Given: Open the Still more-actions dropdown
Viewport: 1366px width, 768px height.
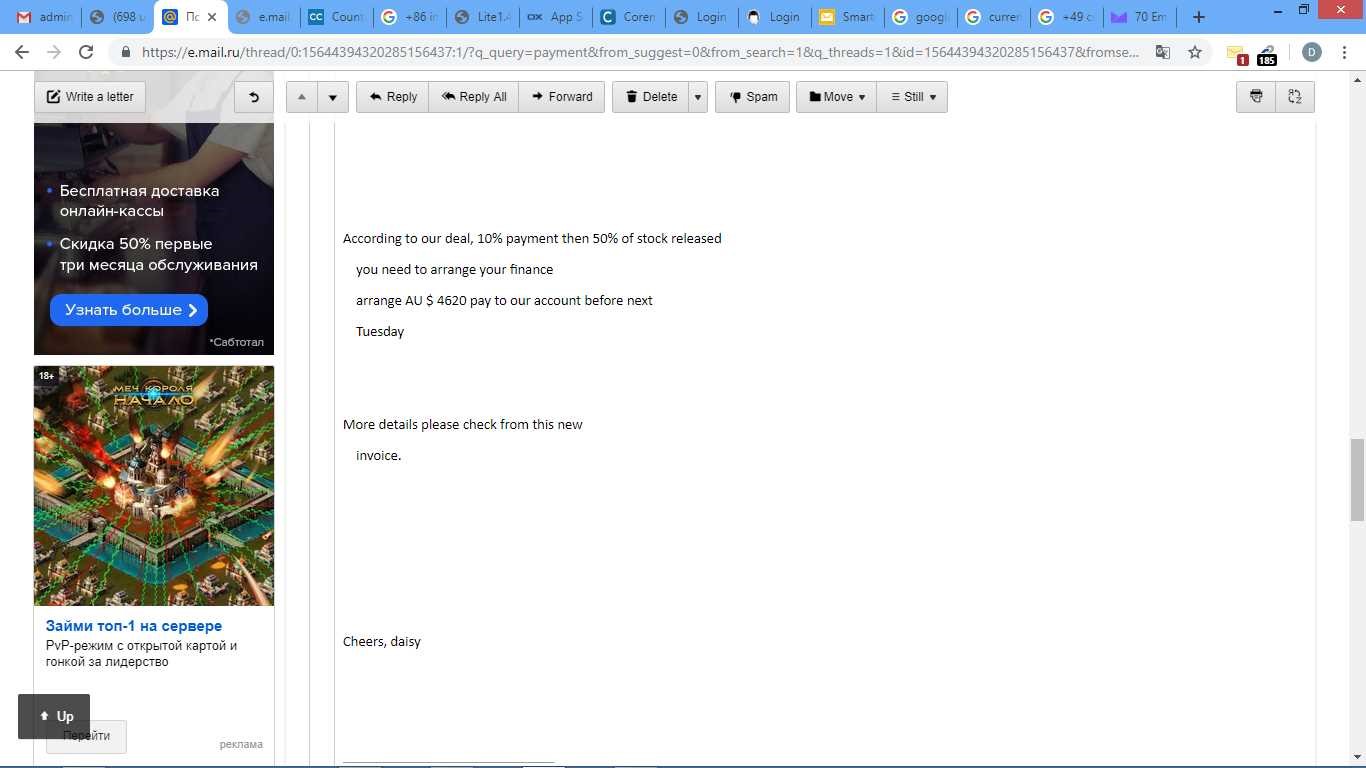Looking at the screenshot, I should pyautogui.click(x=912, y=97).
